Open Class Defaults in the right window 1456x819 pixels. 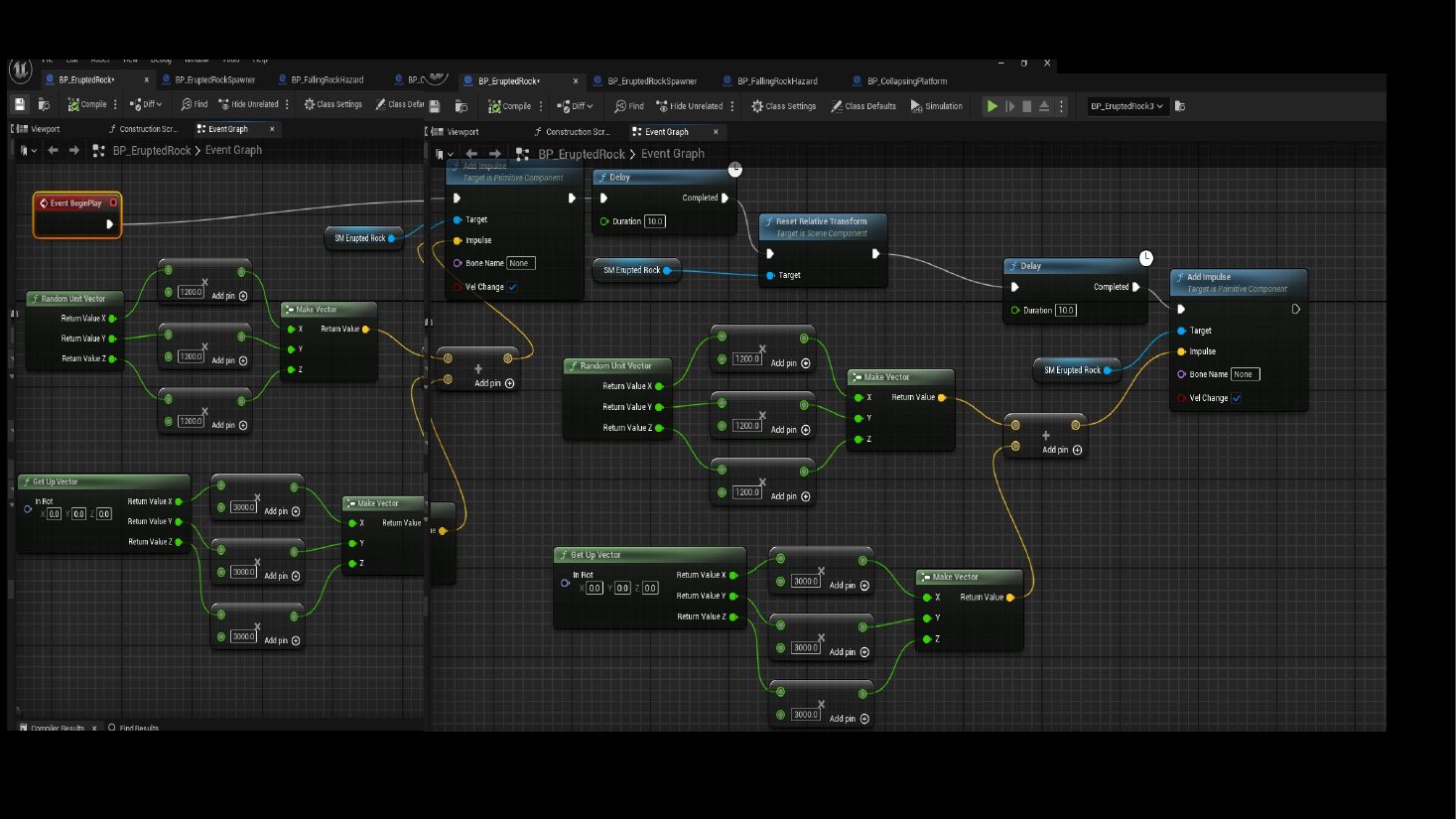pyautogui.click(x=863, y=106)
